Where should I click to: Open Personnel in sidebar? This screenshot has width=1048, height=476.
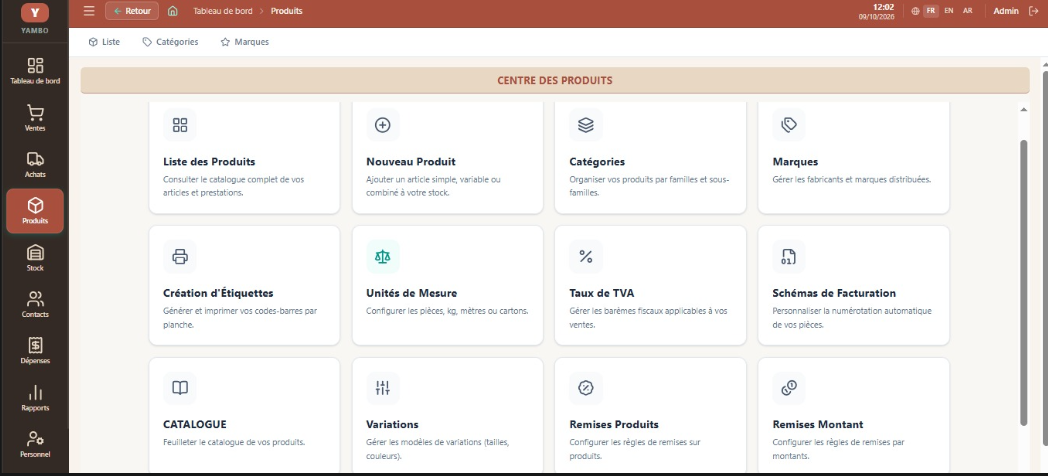(x=35, y=444)
